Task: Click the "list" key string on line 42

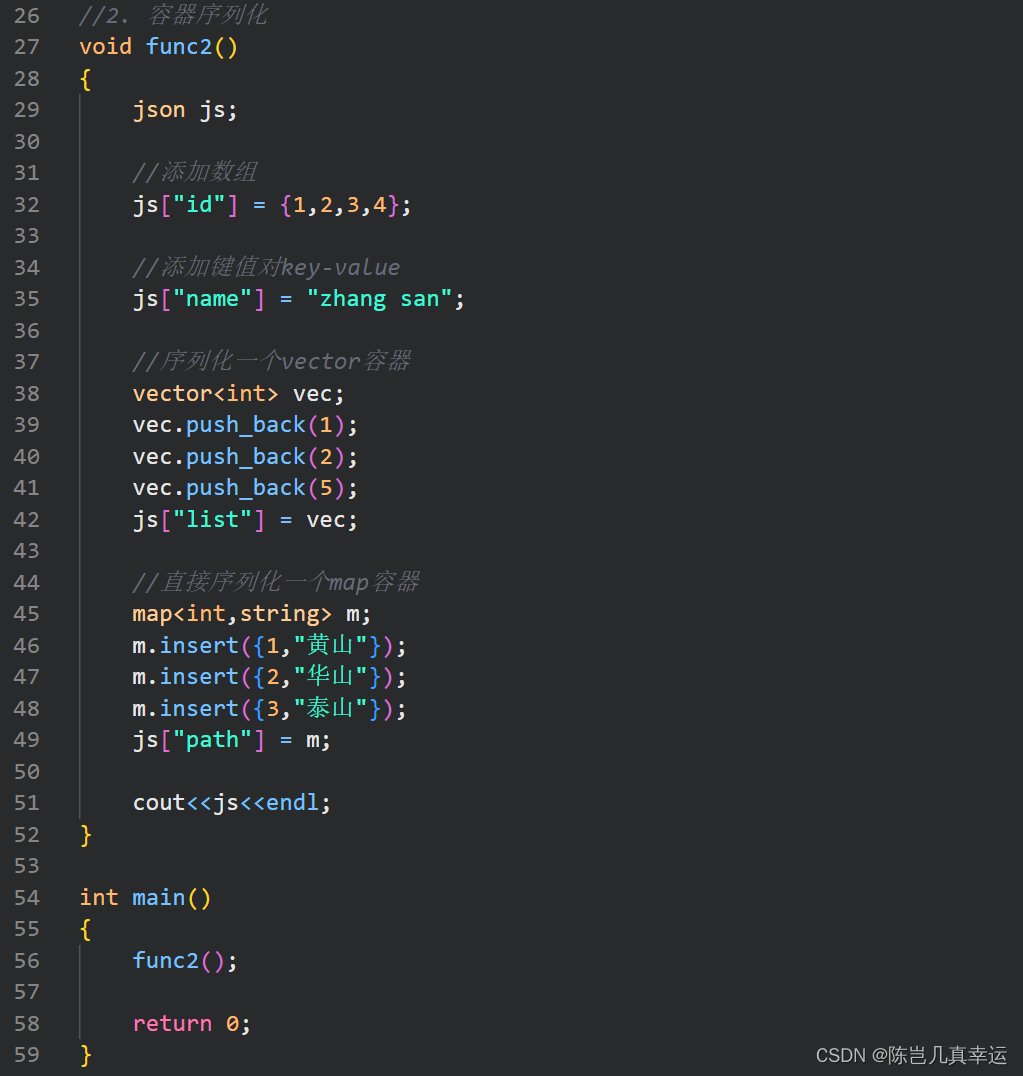Action: pos(213,519)
